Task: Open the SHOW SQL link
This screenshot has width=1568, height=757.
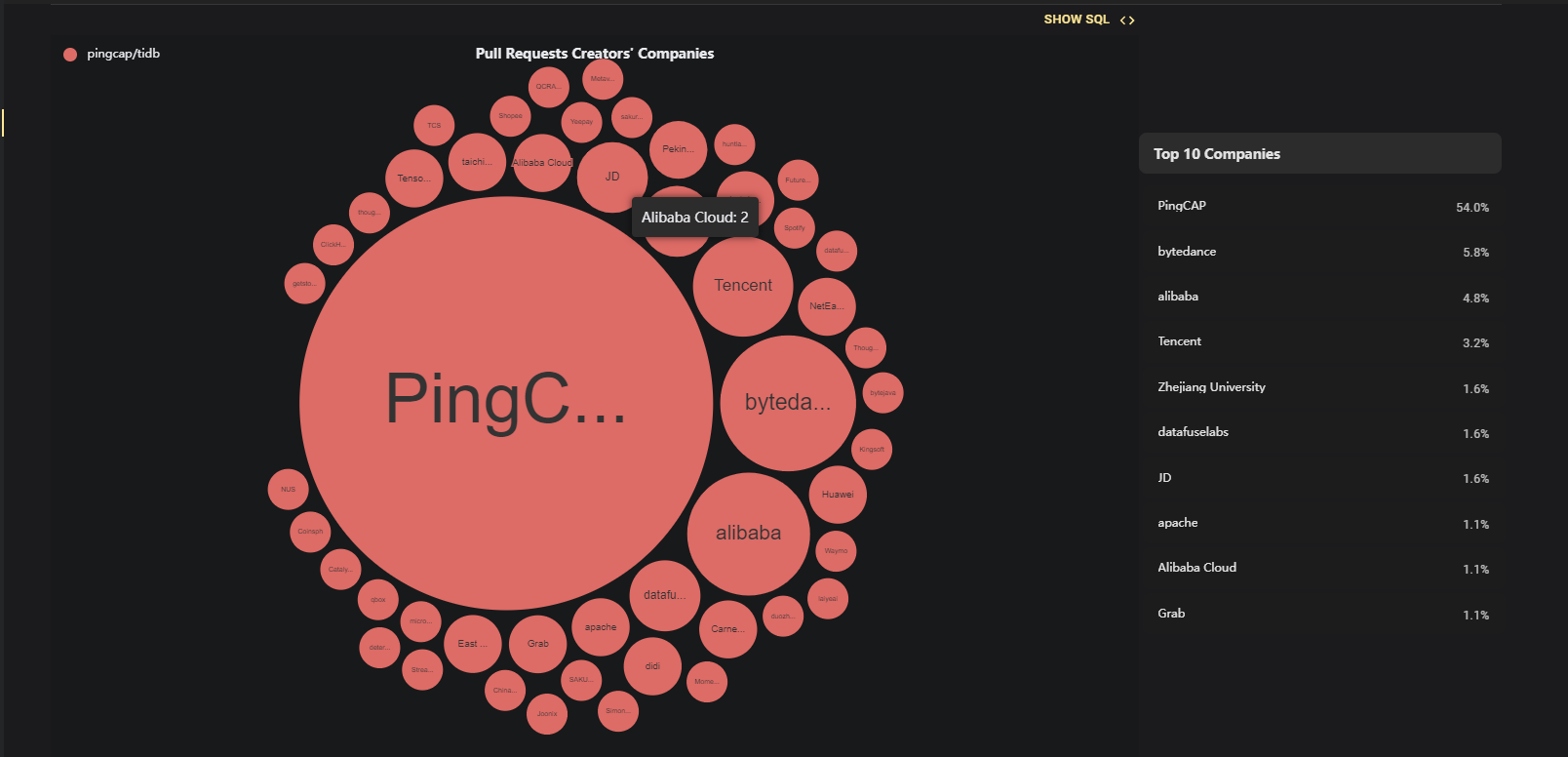Action: [x=1077, y=20]
